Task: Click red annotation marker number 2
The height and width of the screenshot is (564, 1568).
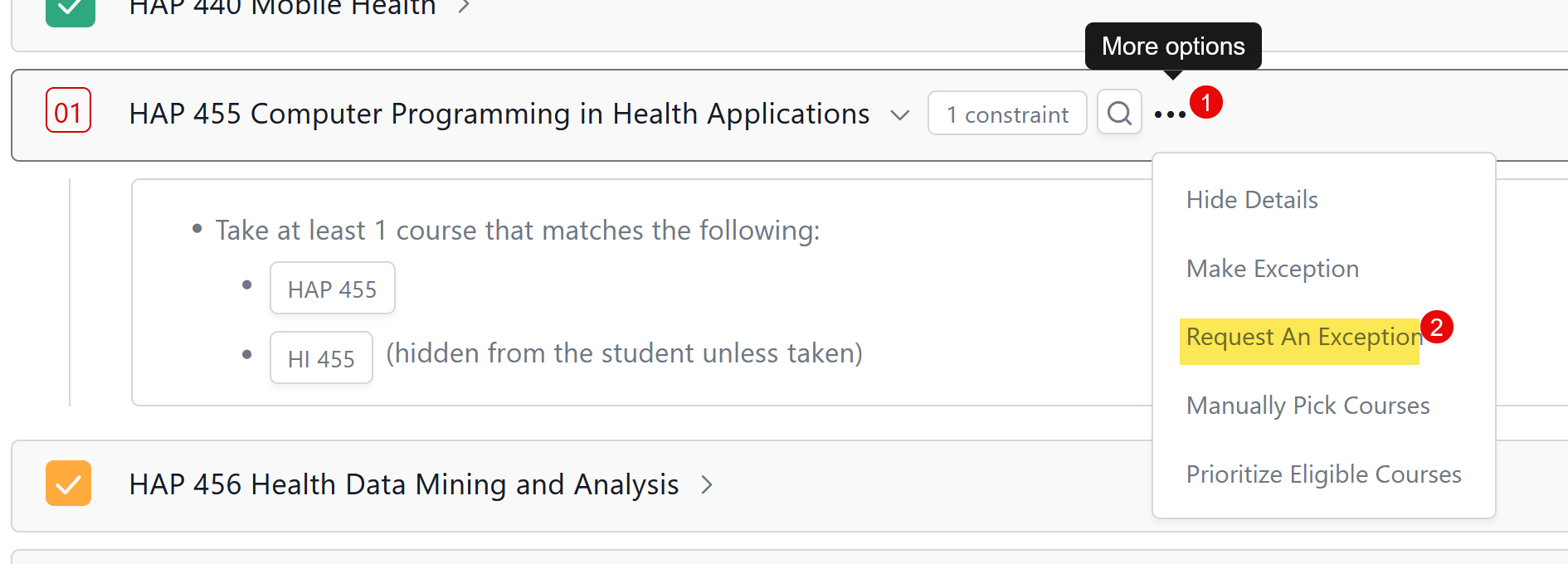Action: [x=1436, y=327]
